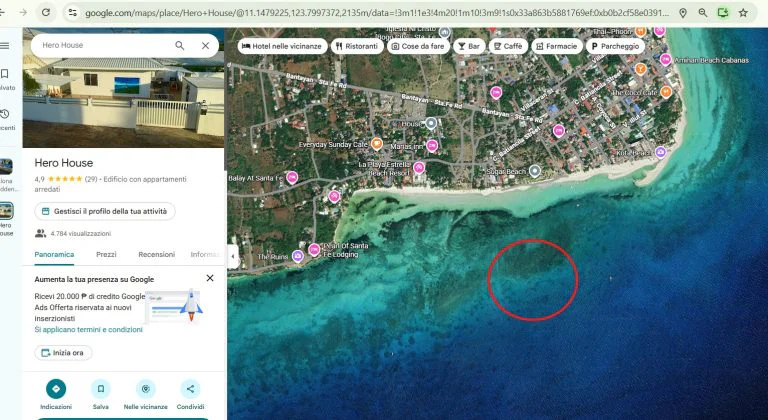Click the Kota Beach camera pin
The image size is (768, 420).
(x=661, y=152)
